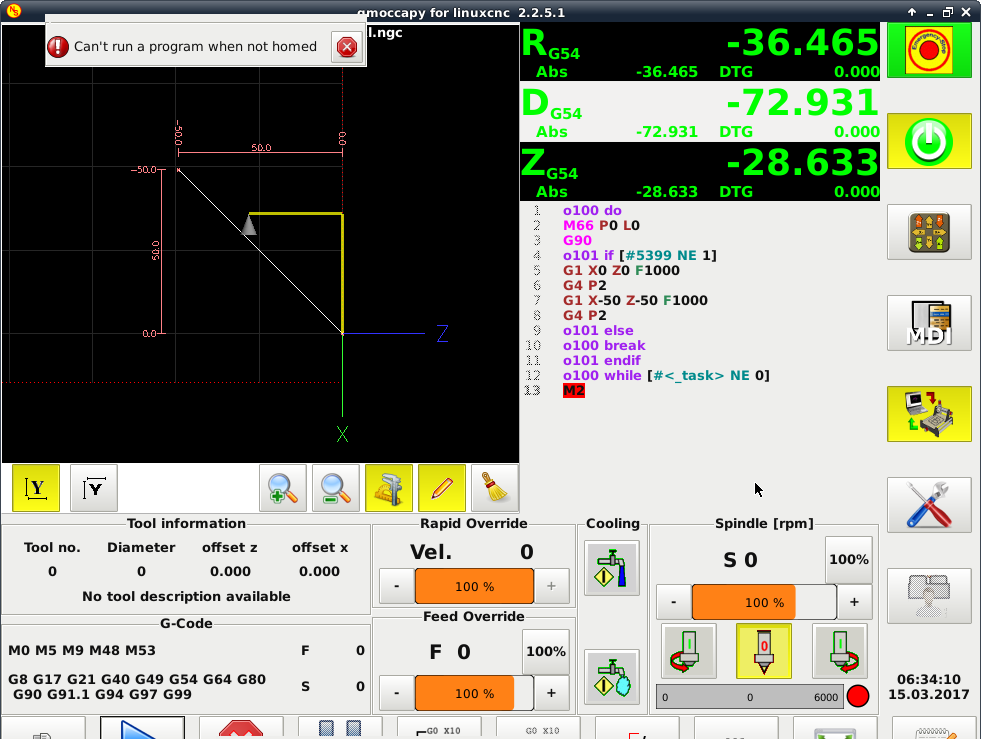This screenshot has width=981, height=739.
Task: Toggle the pencil toolpath display button
Action: 442,488
